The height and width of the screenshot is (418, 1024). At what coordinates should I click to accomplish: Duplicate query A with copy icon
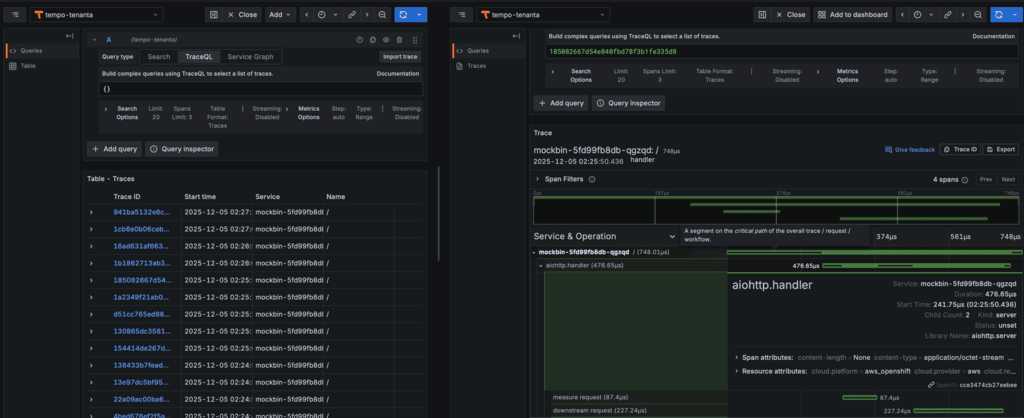pos(373,40)
